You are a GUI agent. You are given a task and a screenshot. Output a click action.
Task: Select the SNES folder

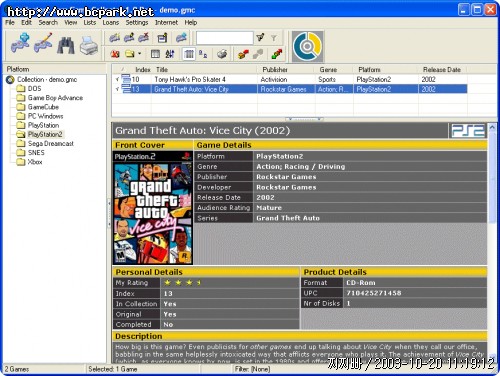[36, 153]
